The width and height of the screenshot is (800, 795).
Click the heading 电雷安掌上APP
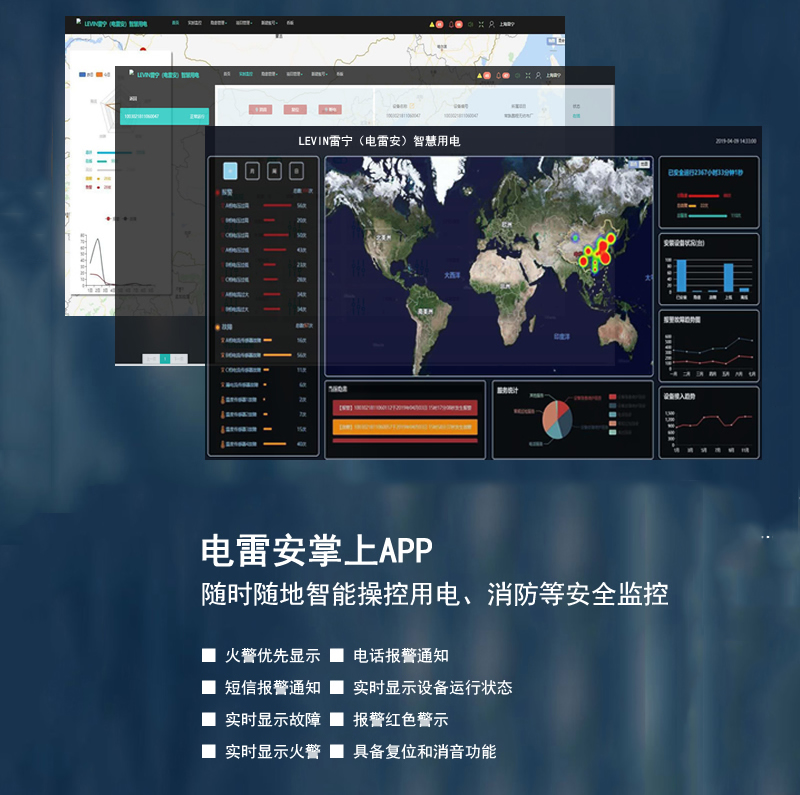pyautogui.click(x=317, y=551)
